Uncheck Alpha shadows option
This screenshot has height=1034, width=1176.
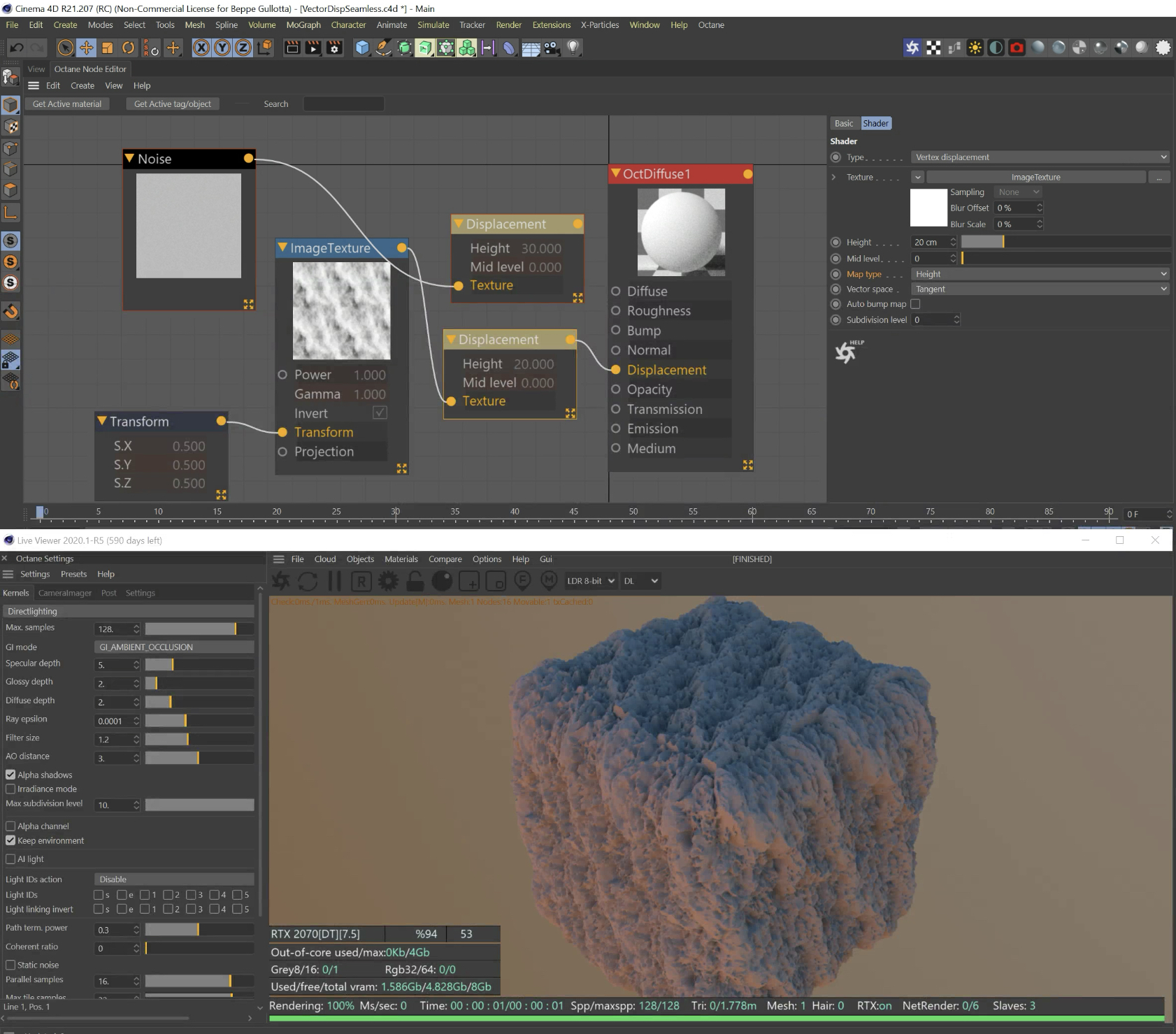pos(10,775)
